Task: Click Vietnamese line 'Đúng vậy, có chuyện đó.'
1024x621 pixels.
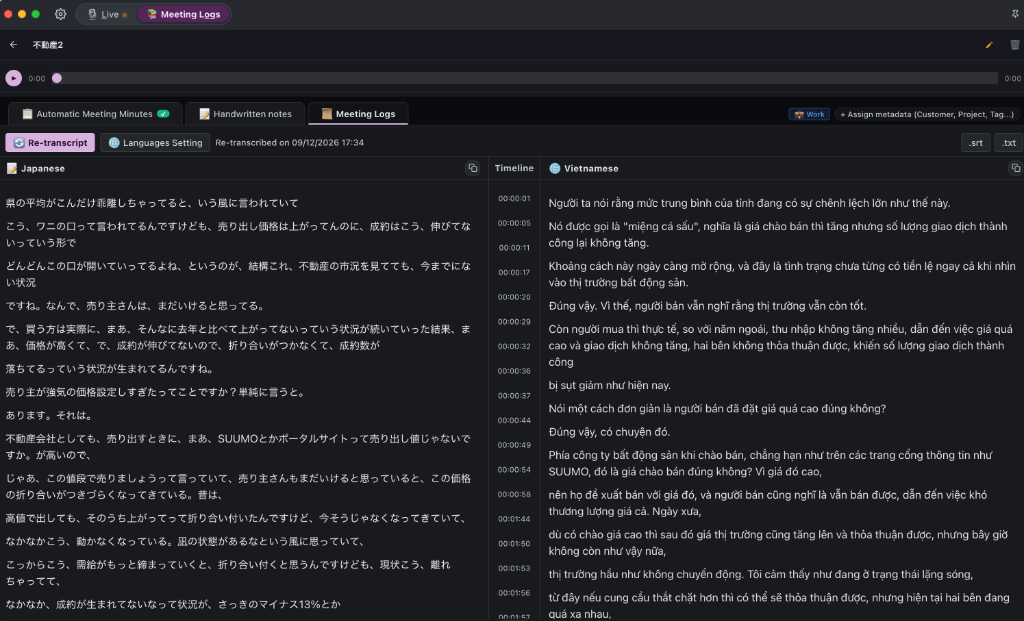Action: coord(609,432)
